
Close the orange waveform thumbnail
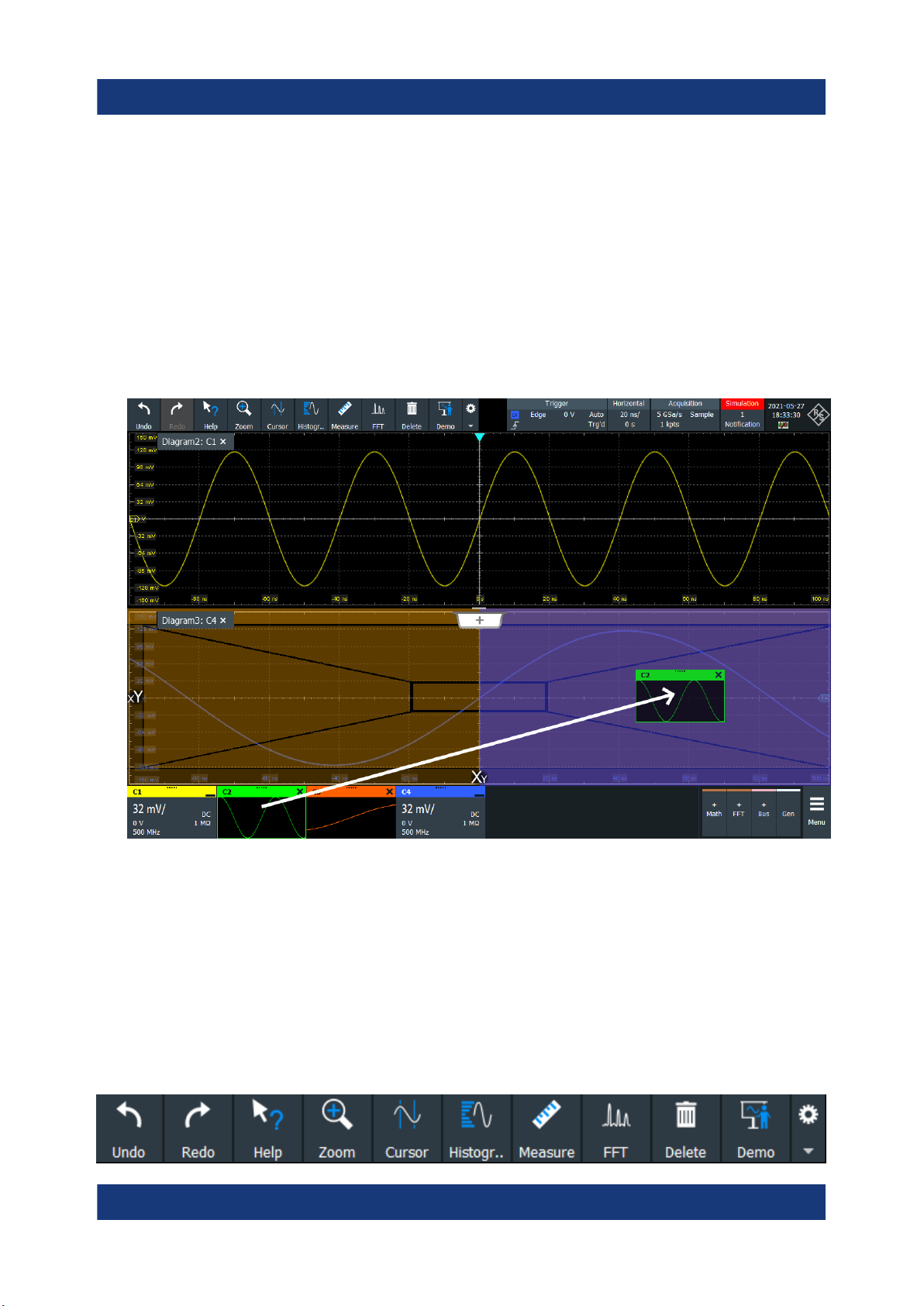(390, 791)
